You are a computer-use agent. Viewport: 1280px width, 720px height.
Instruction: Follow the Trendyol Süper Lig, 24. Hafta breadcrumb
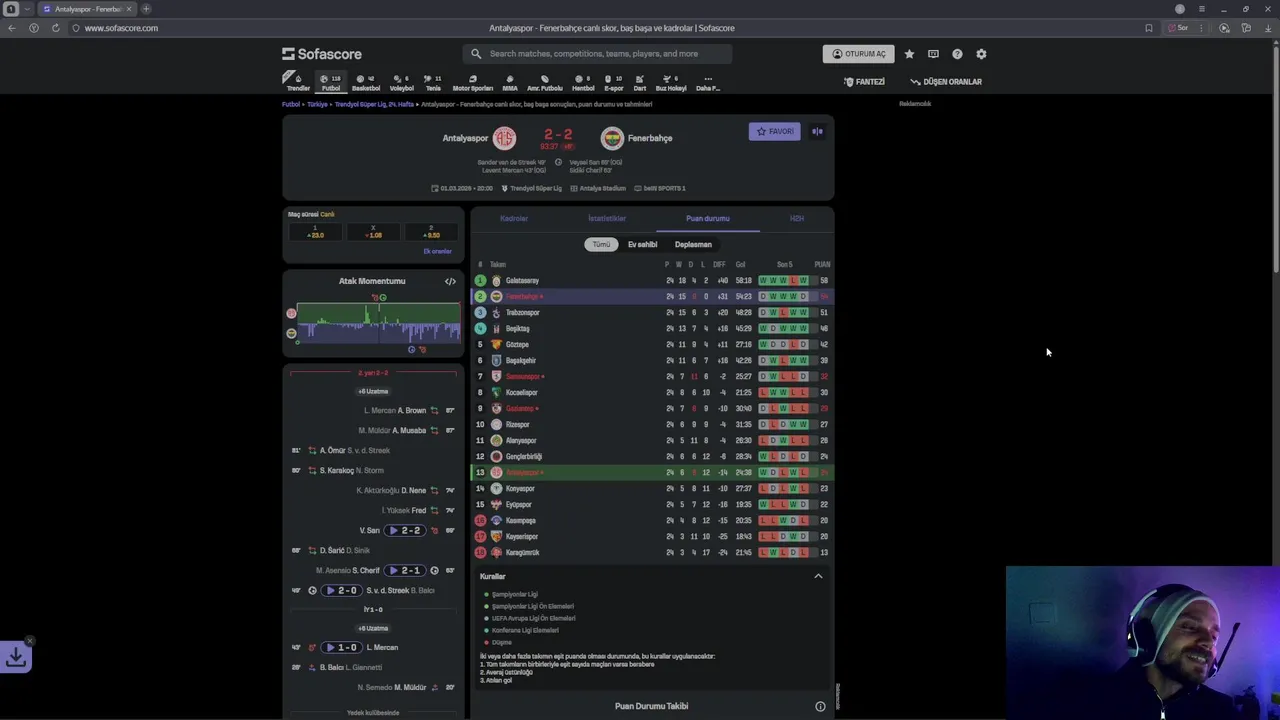374,104
